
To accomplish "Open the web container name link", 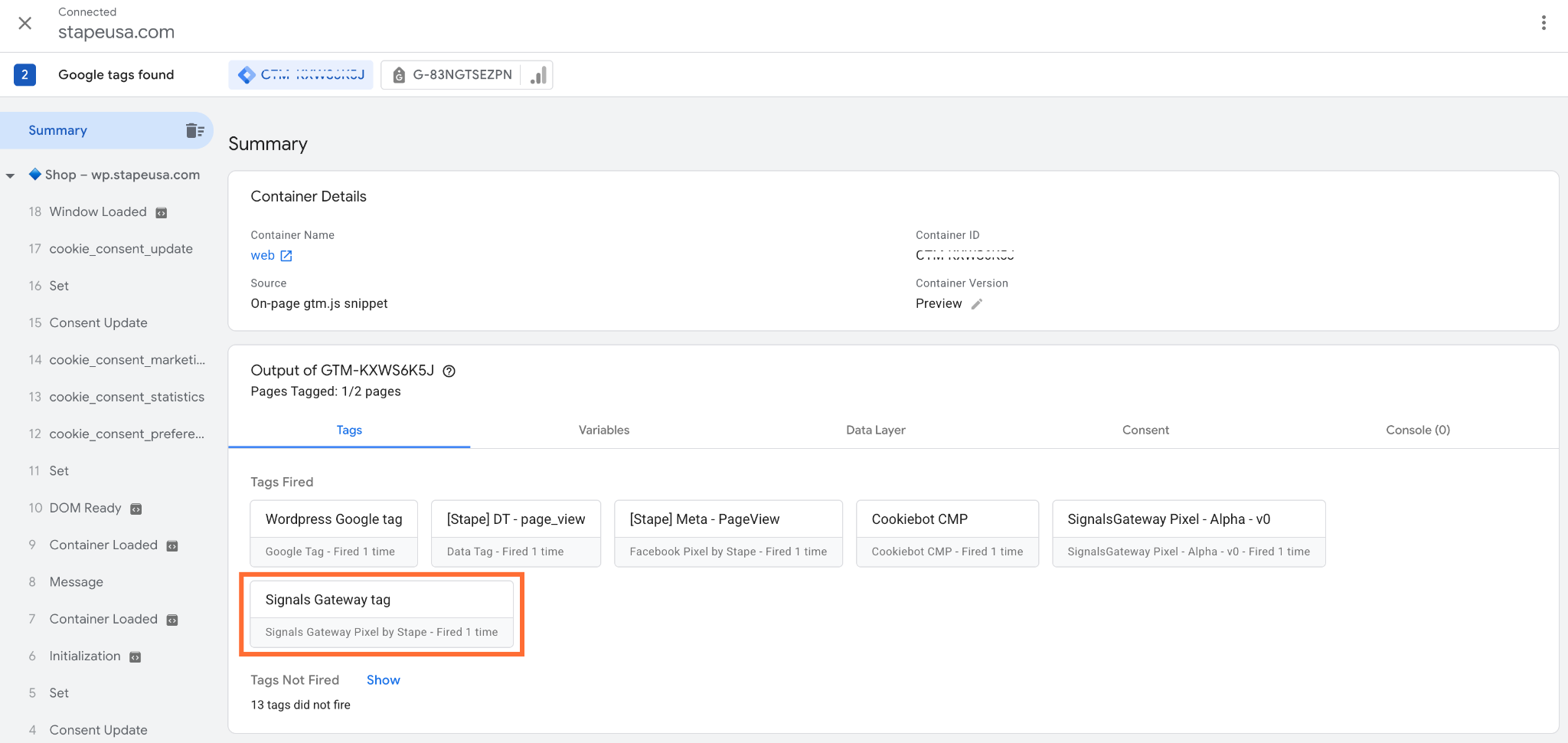I will [x=263, y=256].
